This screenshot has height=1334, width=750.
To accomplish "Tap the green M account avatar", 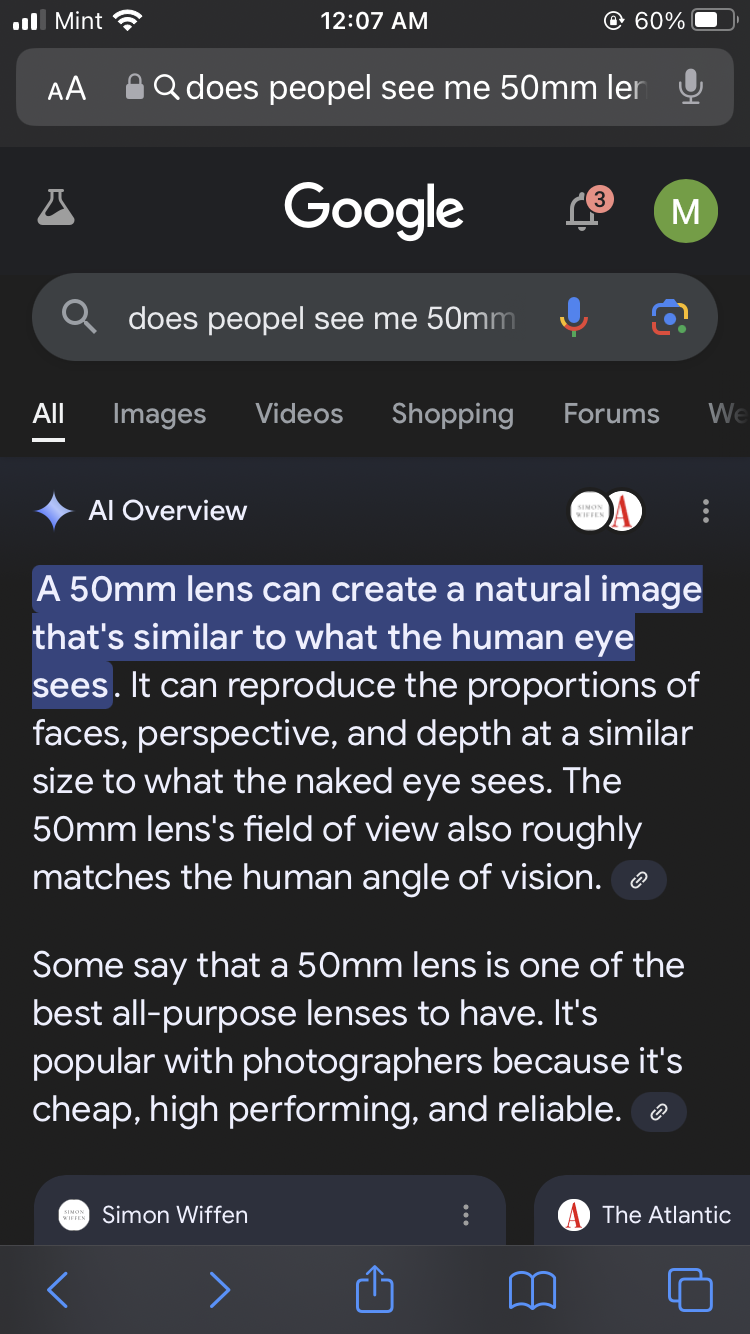I will 685,211.
